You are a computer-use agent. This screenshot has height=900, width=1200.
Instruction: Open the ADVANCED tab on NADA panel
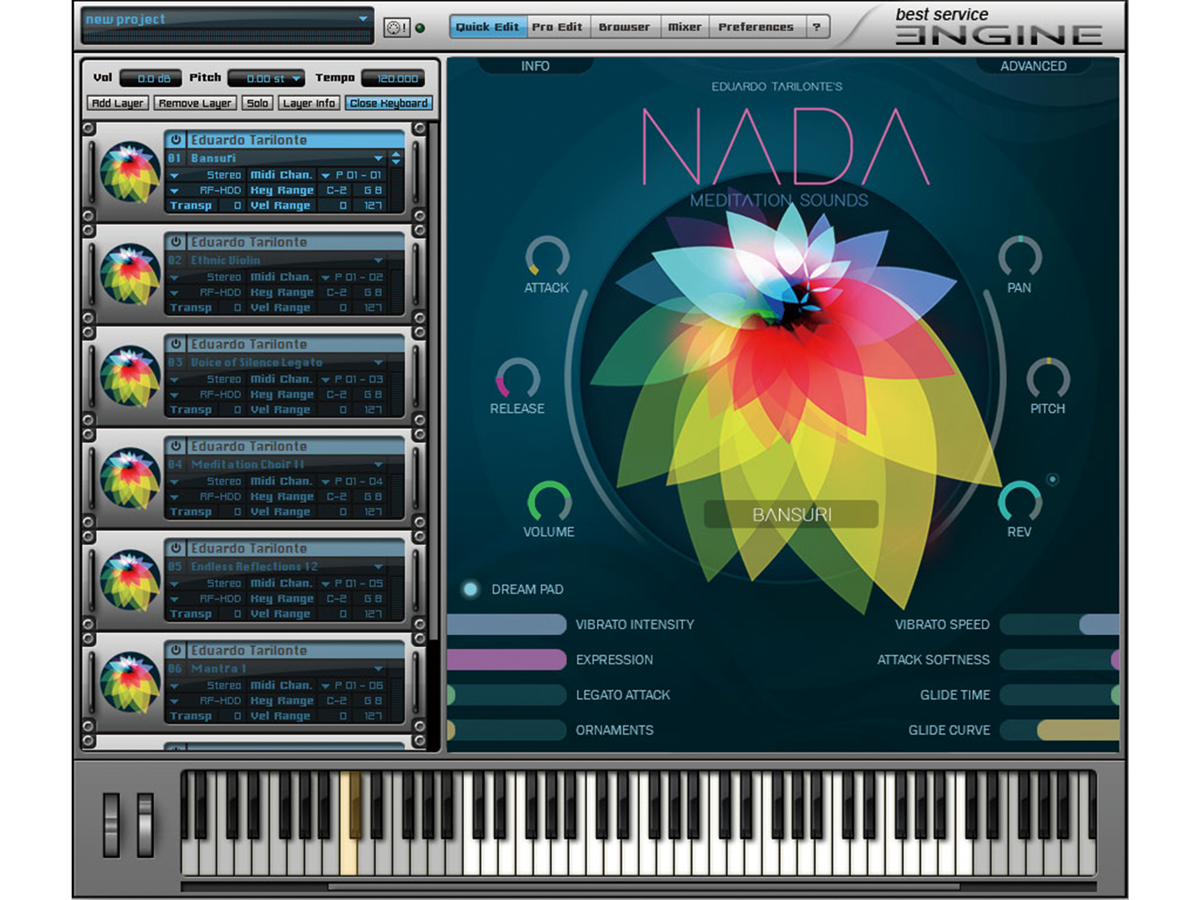[x=1034, y=66]
